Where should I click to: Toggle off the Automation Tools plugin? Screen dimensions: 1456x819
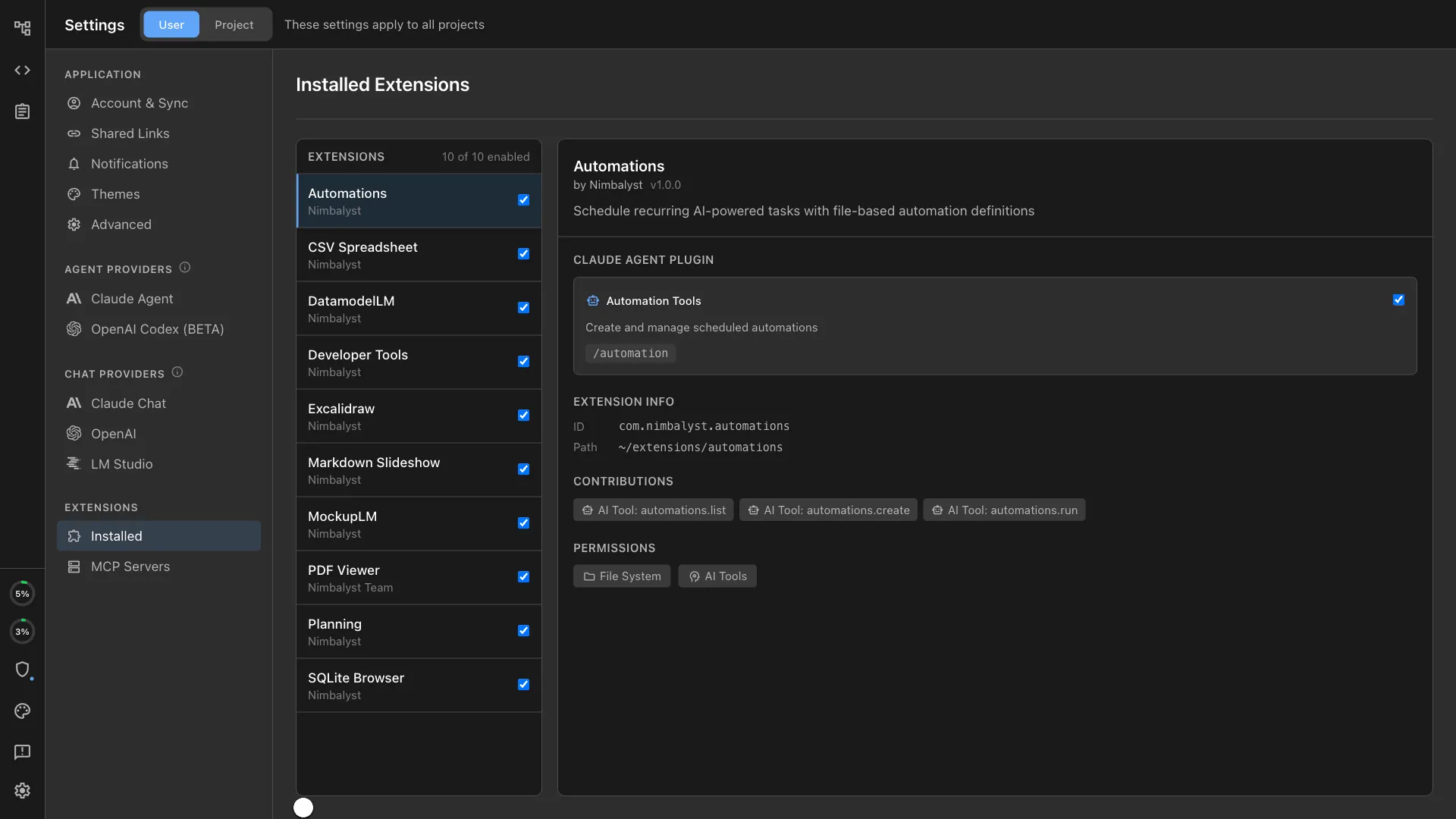pos(1398,300)
